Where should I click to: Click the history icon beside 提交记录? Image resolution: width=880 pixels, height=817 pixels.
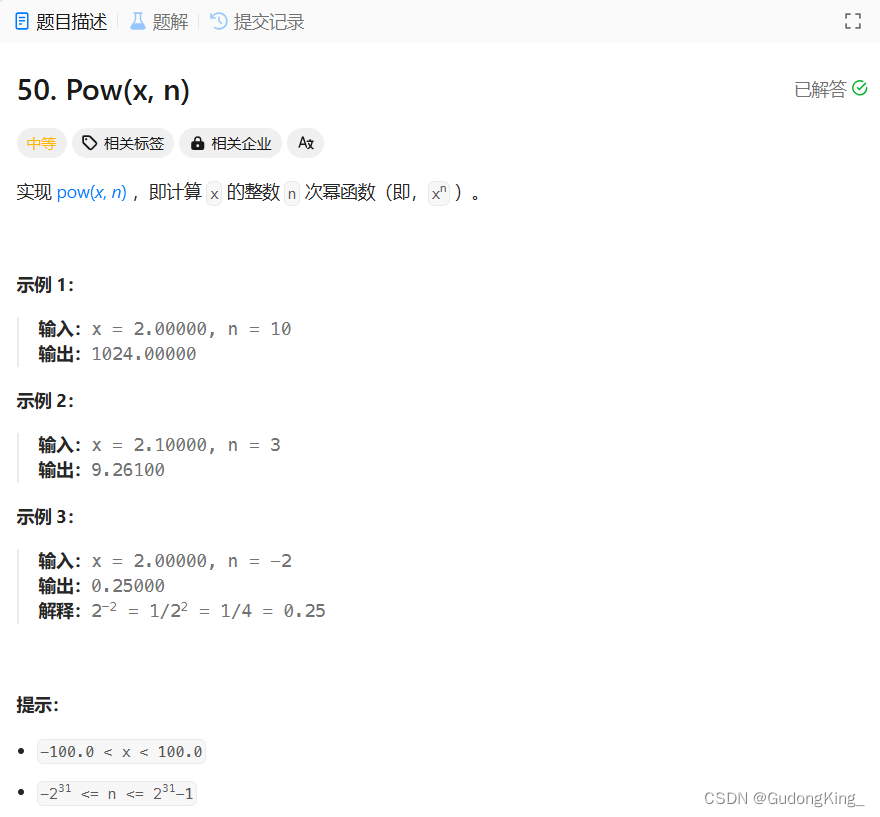click(219, 21)
